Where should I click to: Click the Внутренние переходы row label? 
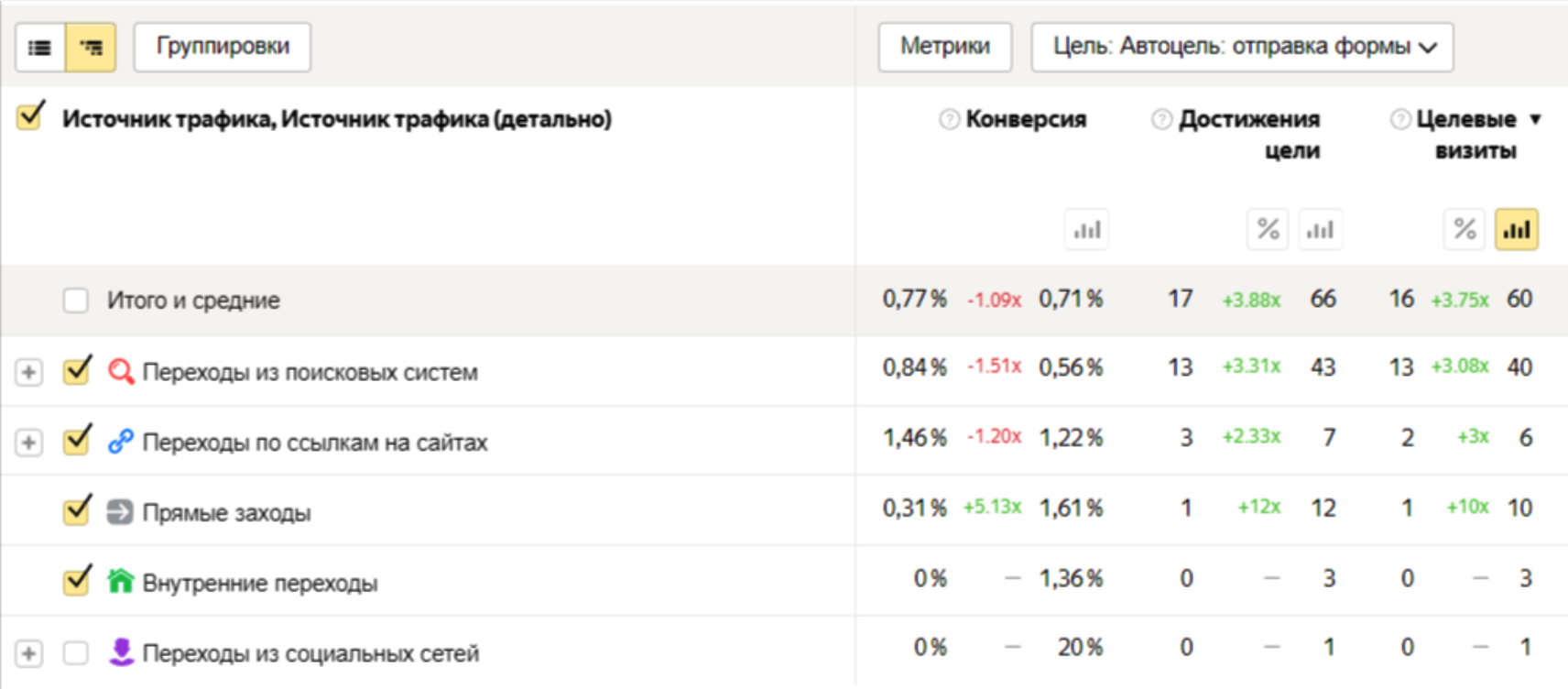point(260,583)
